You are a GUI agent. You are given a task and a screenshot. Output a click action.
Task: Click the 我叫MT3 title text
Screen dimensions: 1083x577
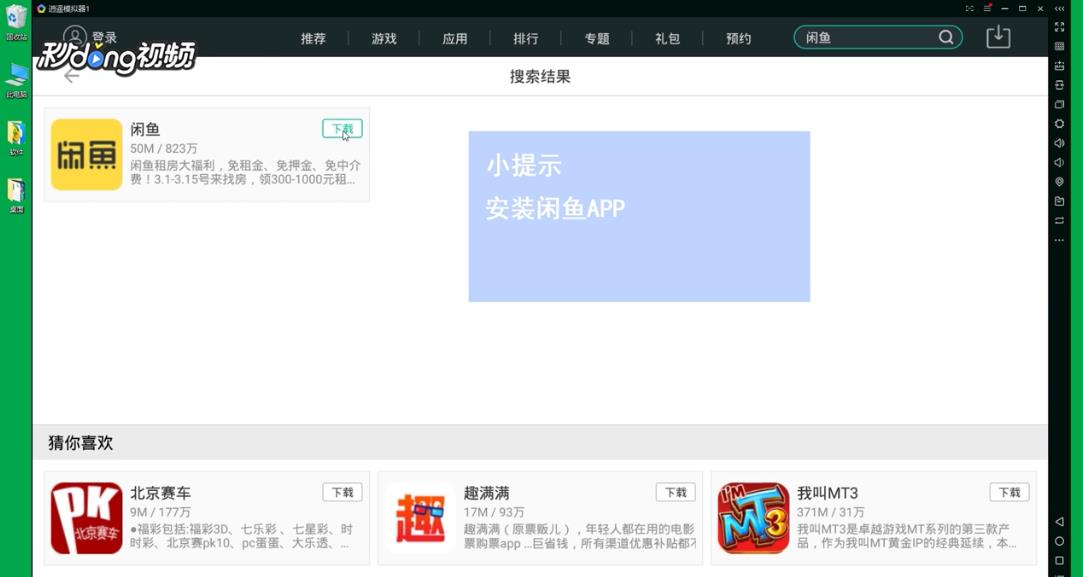827,493
